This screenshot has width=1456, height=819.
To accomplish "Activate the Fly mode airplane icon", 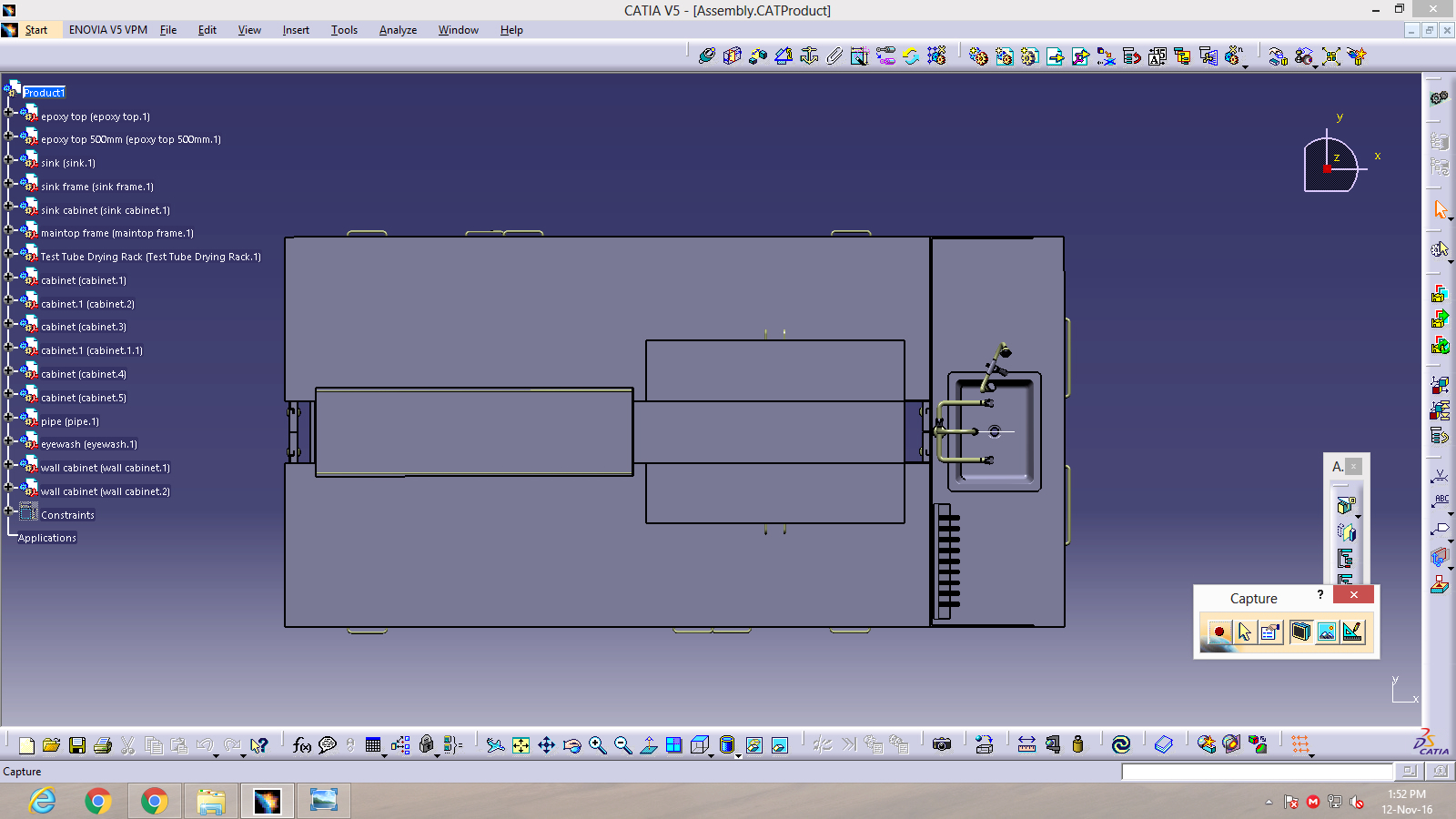I will coord(495,745).
